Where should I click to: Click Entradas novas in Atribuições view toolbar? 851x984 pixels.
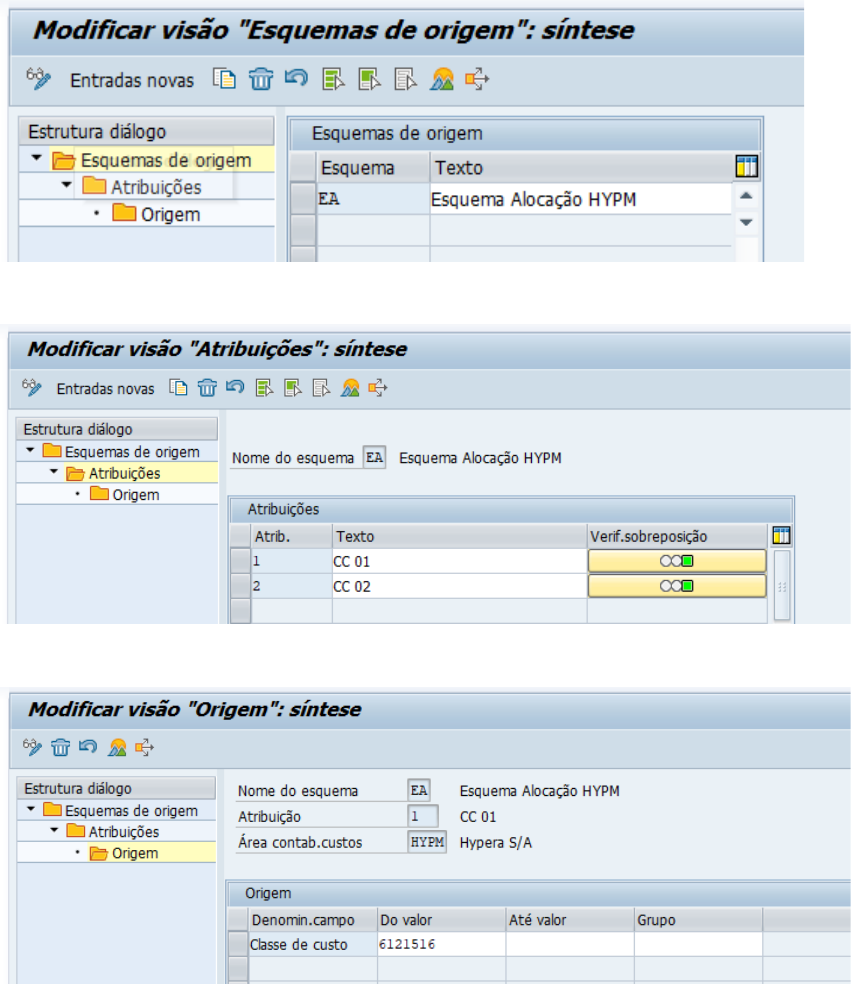pyautogui.click(x=105, y=388)
